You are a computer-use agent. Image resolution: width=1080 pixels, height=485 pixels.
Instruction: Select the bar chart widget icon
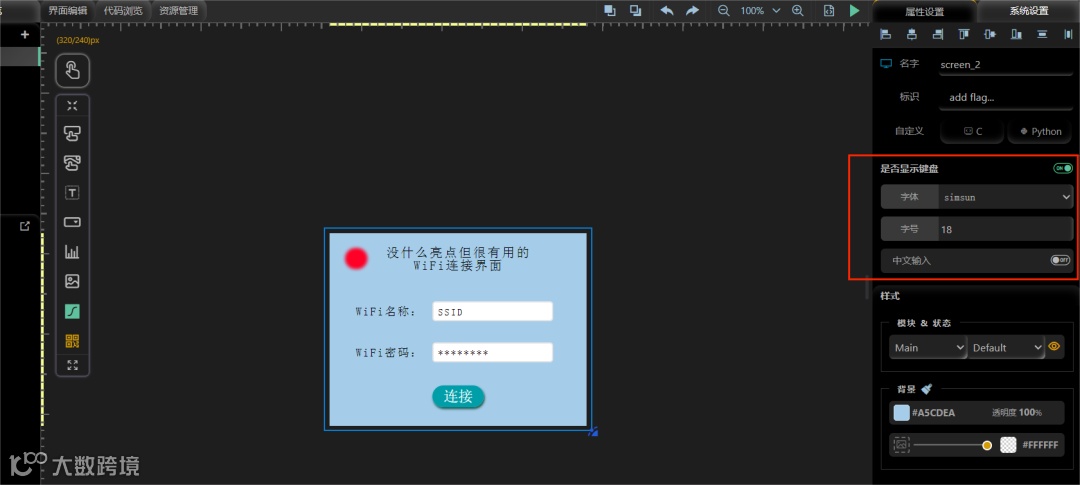72,251
